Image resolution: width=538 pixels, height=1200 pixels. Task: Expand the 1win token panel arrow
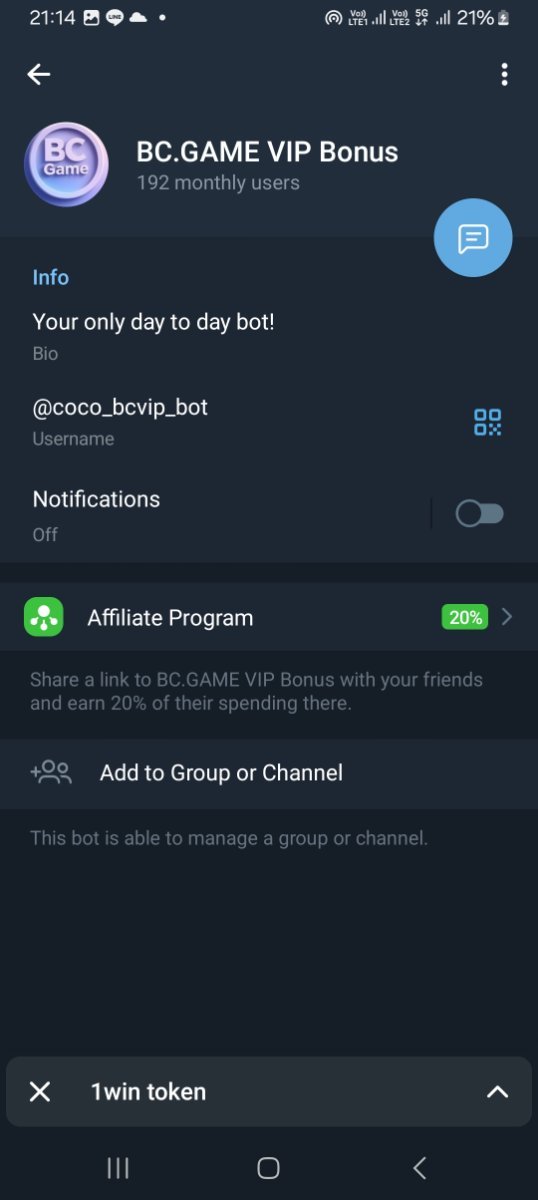pyautogui.click(x=497, y=1092)
